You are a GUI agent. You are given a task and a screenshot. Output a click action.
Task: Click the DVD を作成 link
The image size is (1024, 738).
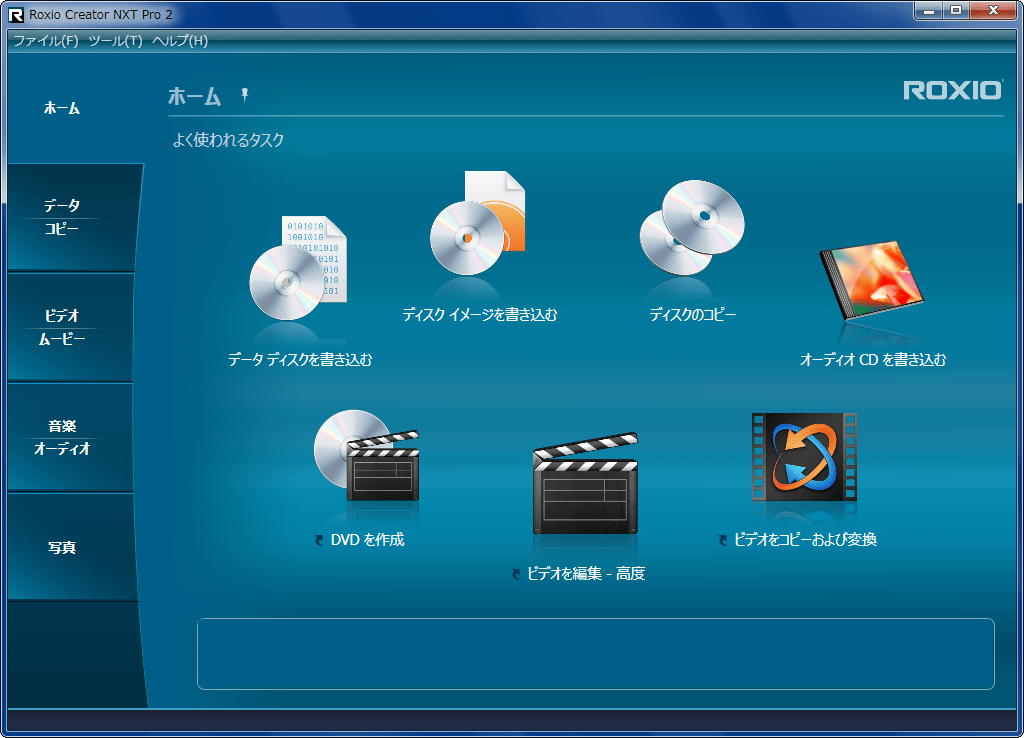click(x=367, y=539)
